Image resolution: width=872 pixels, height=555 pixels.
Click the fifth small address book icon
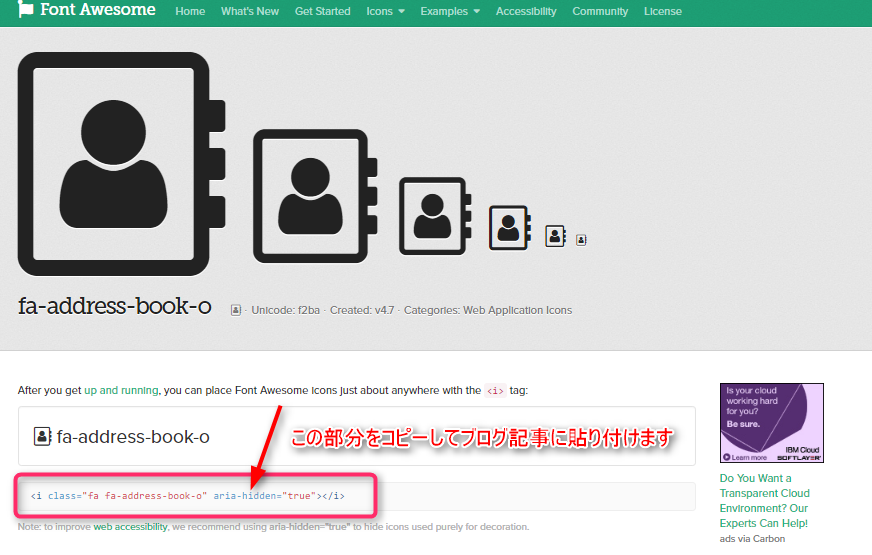tap(555, 236)
